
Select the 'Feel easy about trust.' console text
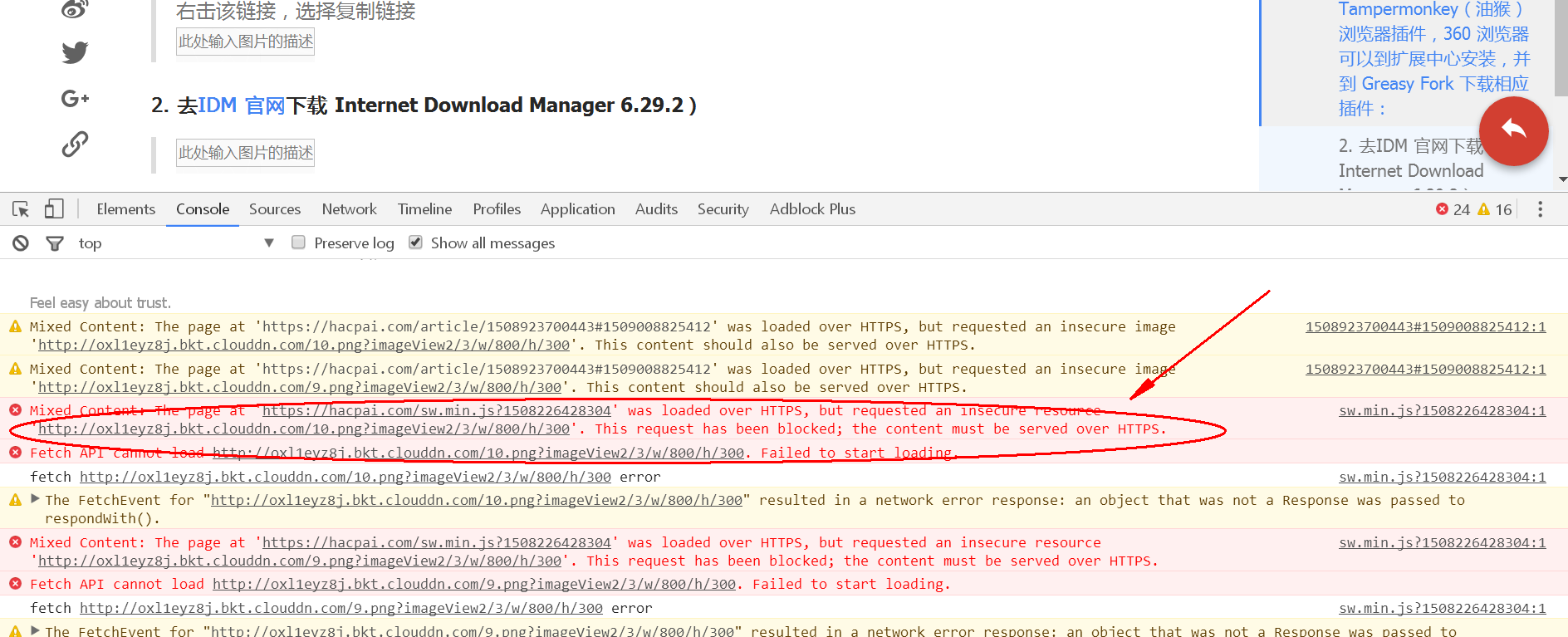(x=100, y=303)
